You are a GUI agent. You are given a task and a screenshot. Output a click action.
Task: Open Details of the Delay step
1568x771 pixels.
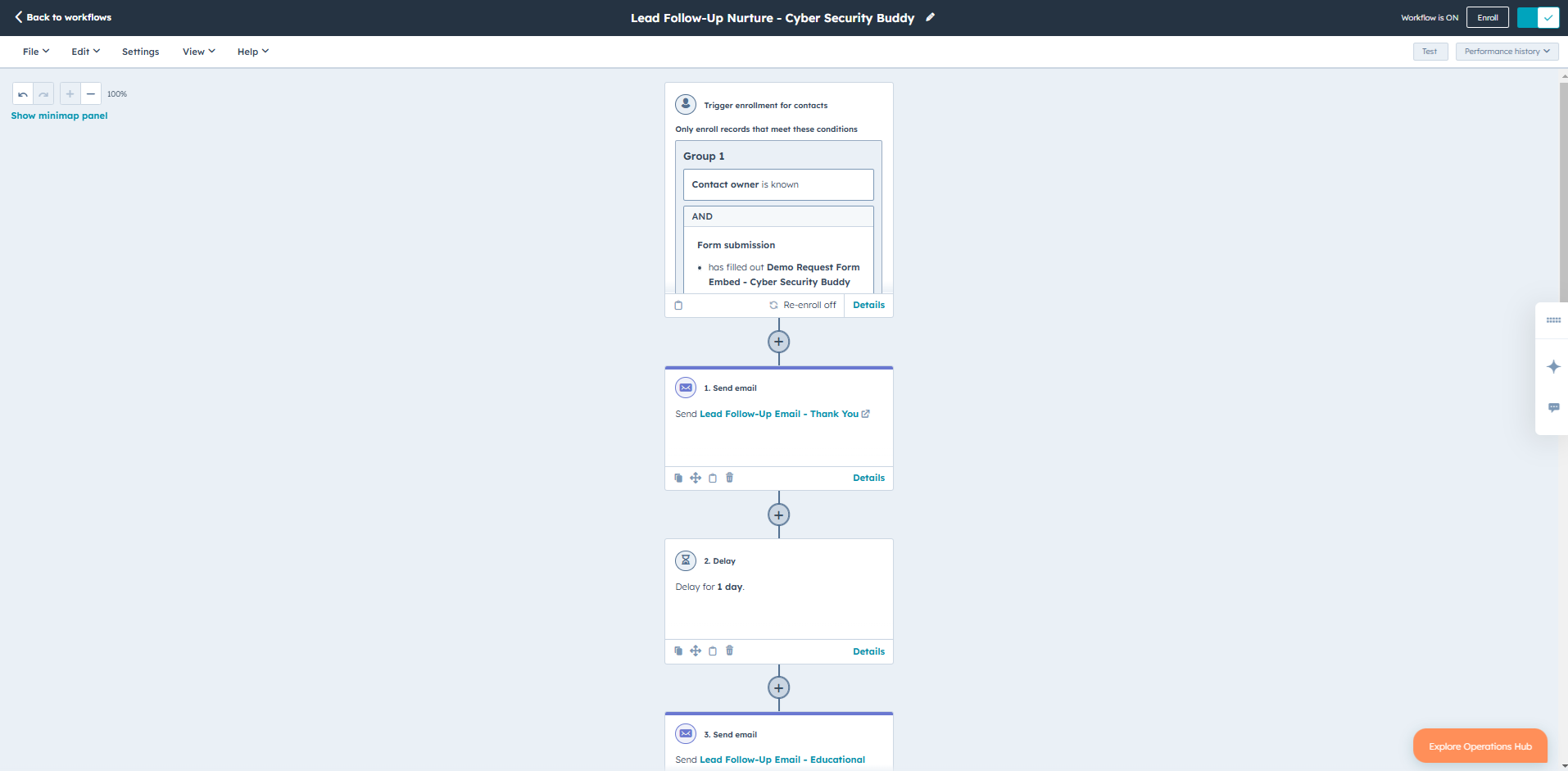coord(868,651)
